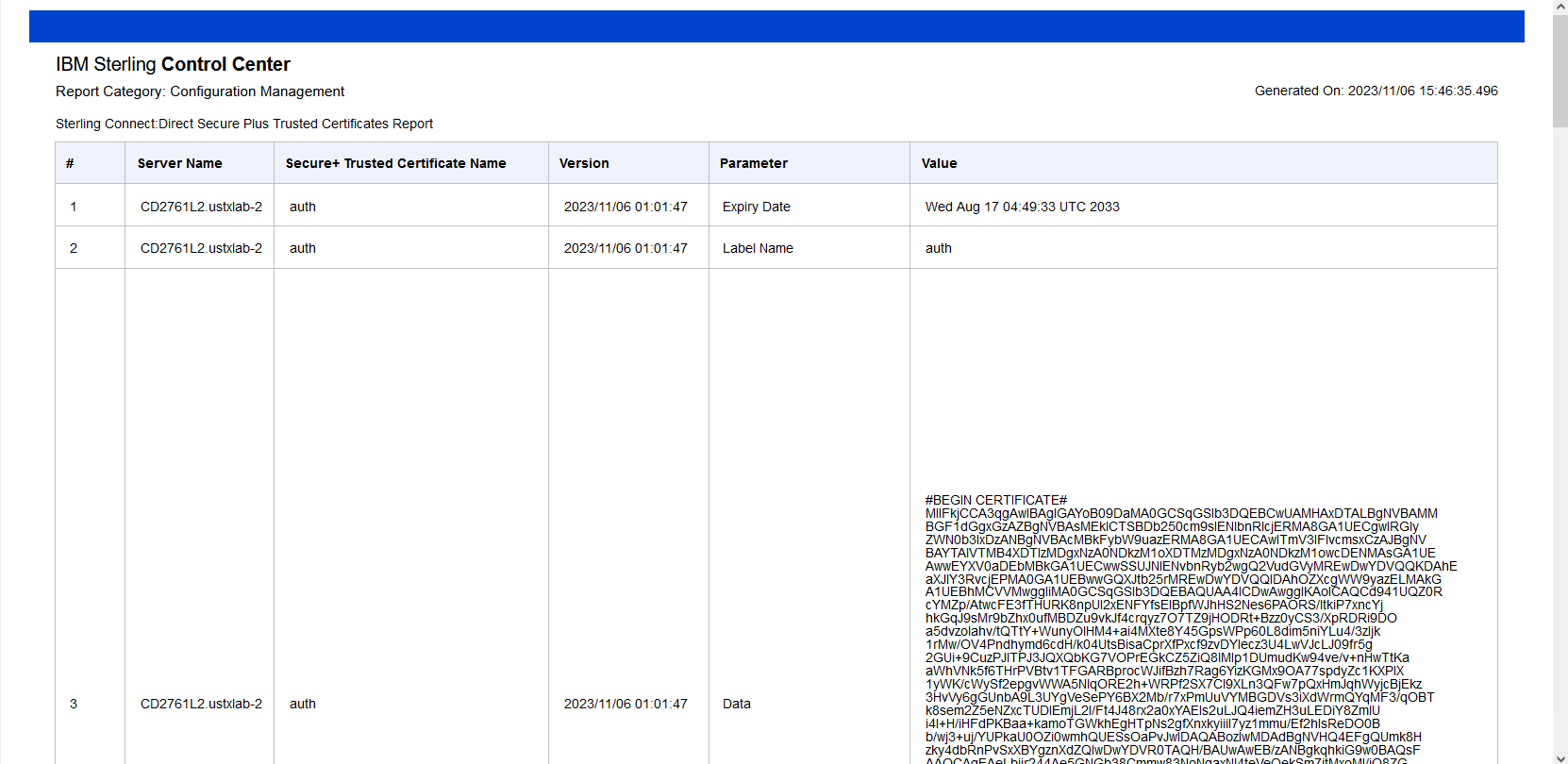Image resolution: width=1568 pixels, height=764 pixels.
Task: Click the Secure Plus Trusted Certificates Report heading
Action: coord(244,124)
